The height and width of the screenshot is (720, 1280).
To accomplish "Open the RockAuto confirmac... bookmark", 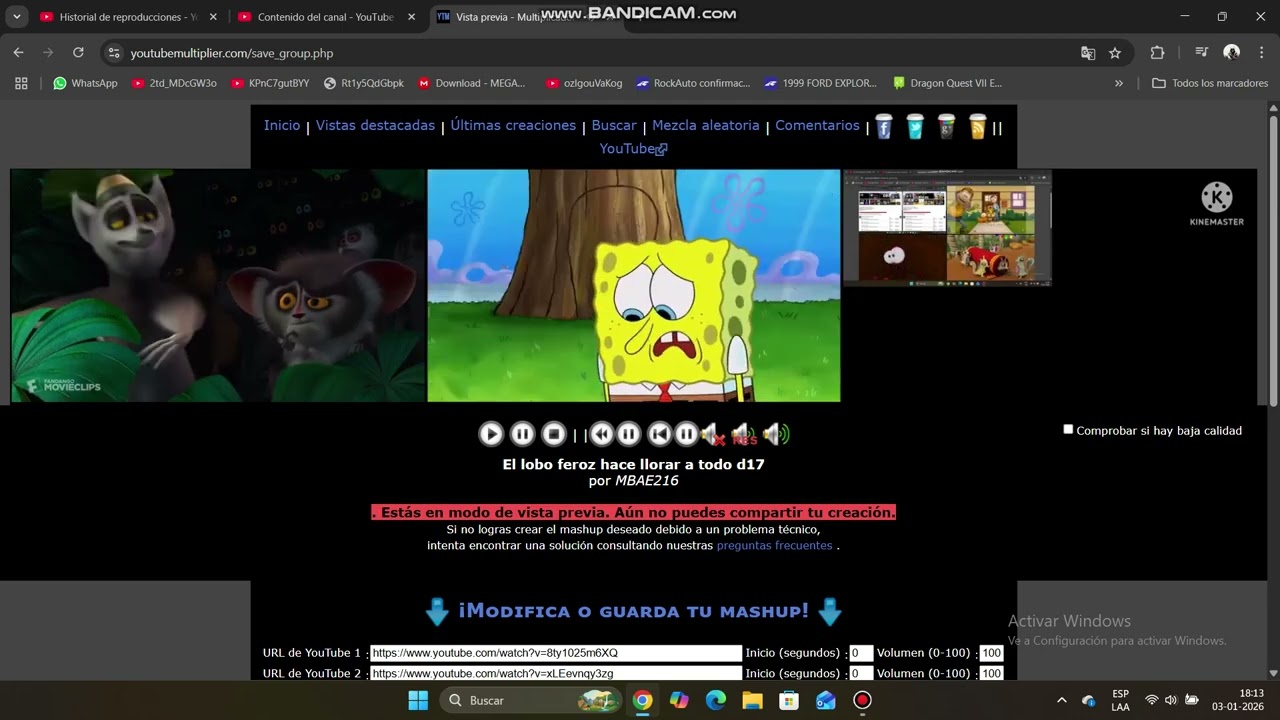I will click(x=693, y=83).
